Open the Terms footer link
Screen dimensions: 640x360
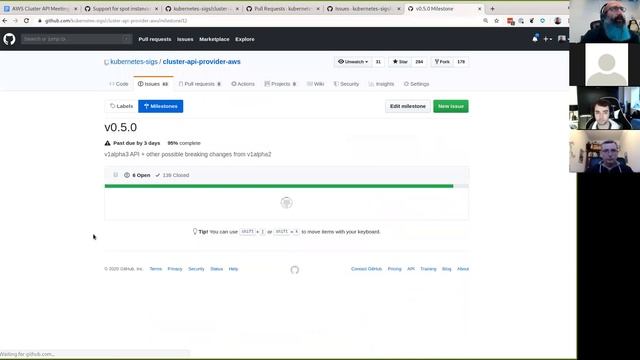click(x=156, y=269)
